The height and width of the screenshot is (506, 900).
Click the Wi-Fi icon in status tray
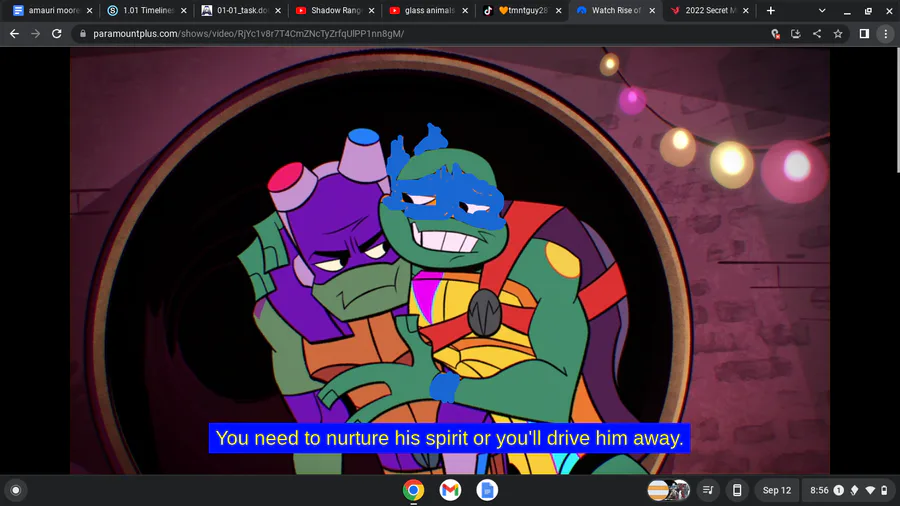870,490
